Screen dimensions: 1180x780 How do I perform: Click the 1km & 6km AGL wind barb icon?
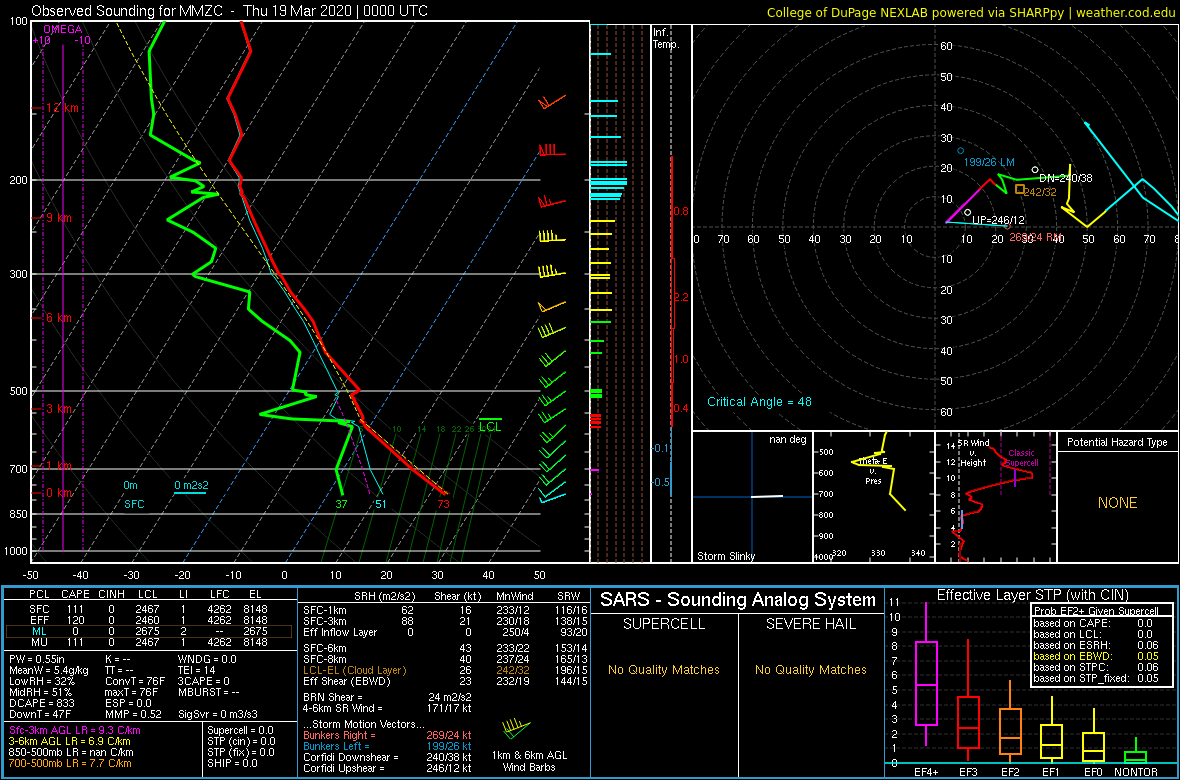click(x=515, y=727)
